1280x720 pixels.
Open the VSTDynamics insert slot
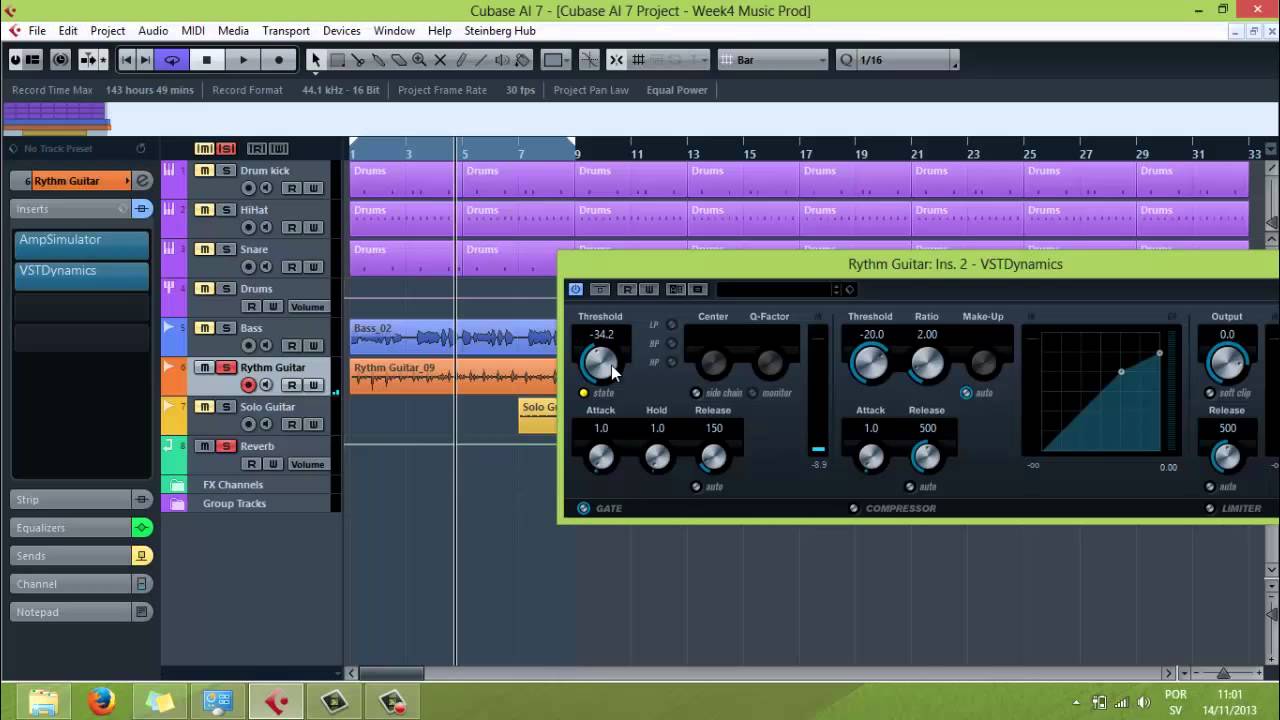(x=82, y=276)
